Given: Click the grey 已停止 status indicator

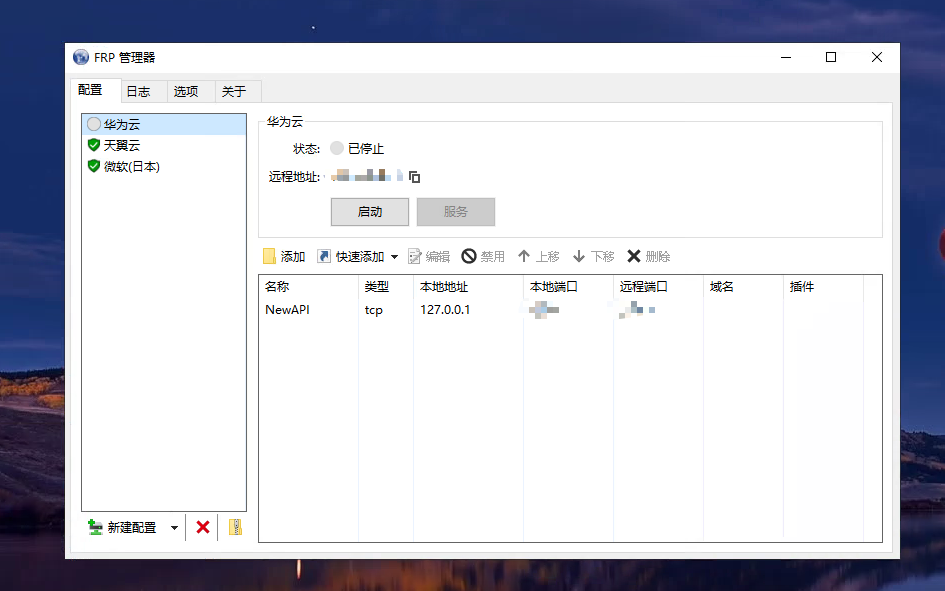Looking at the screenshot, I should point(337,148).
